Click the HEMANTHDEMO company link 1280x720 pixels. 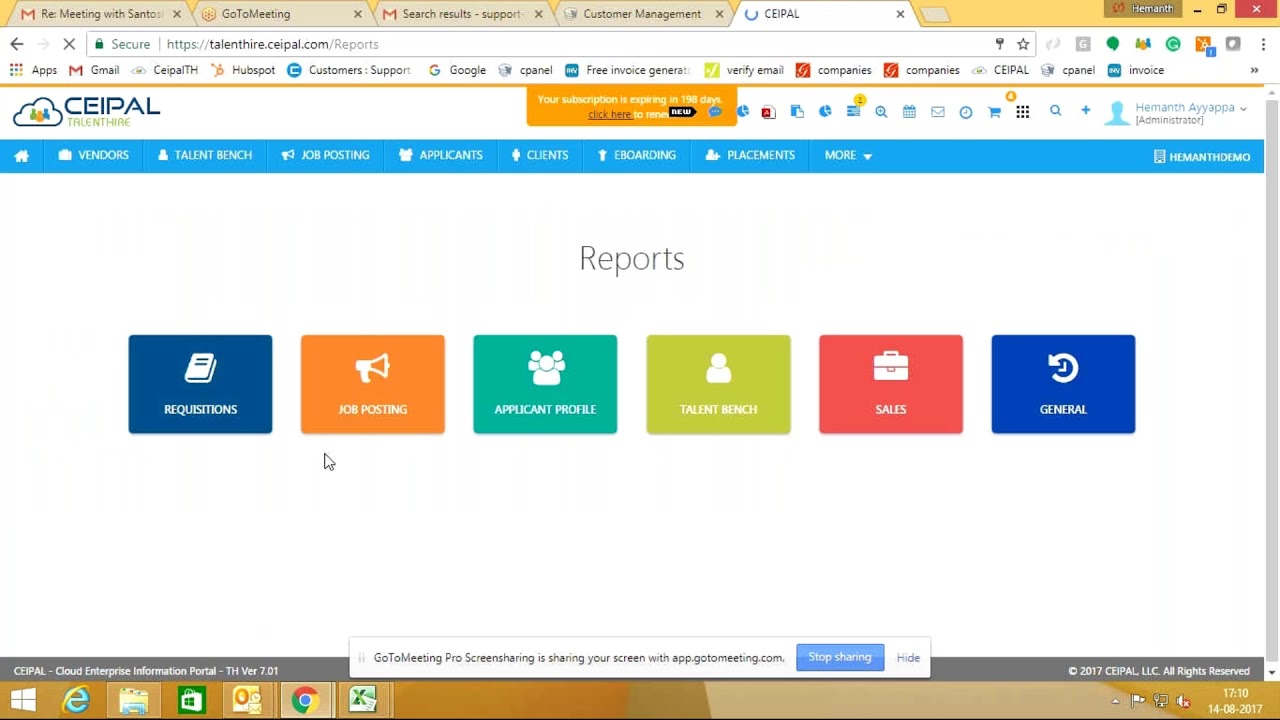[1202, 157]
